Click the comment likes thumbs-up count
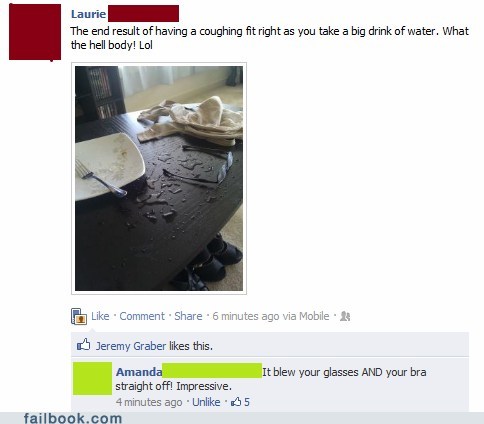Screen dimensions: 484x424 240,402
